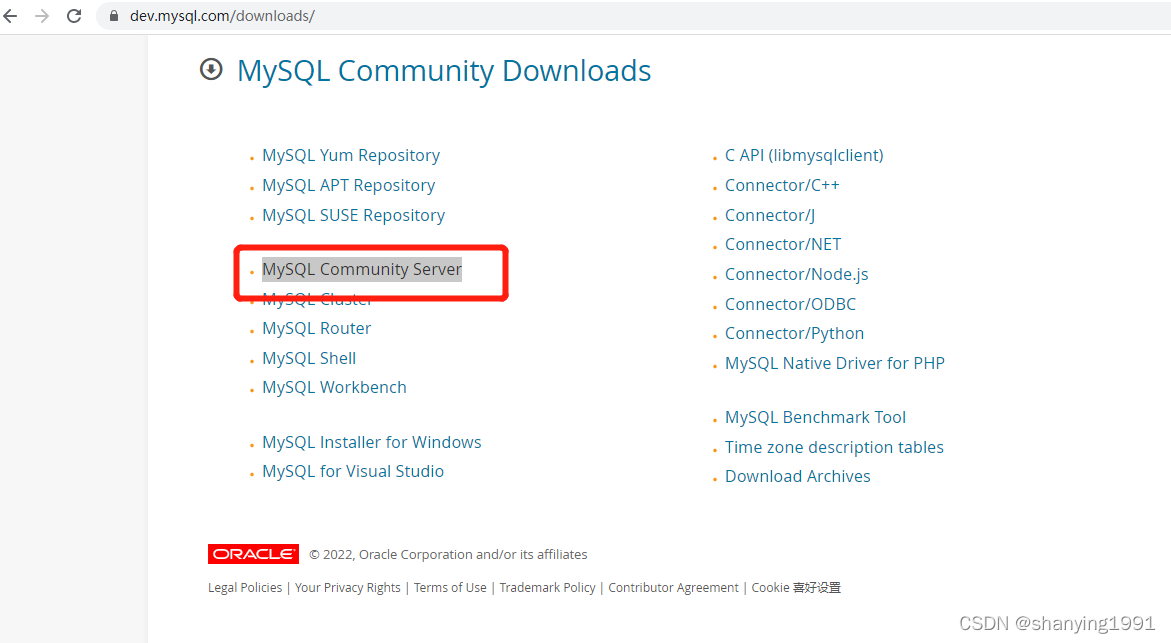
Task: Open Contributor Agreement footer link
Action: tap(673, 588)
